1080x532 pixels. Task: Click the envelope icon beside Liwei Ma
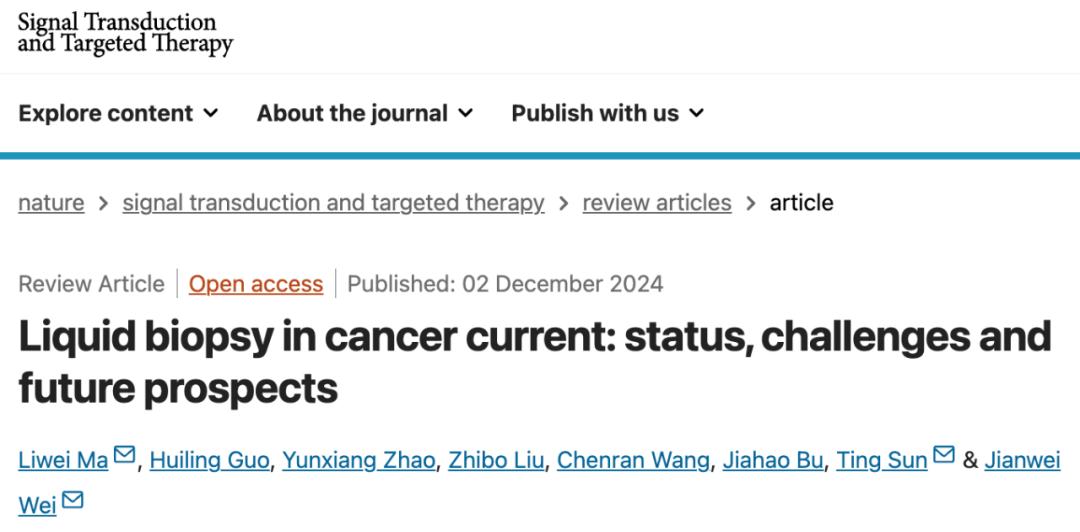click(x=124, y=457)
